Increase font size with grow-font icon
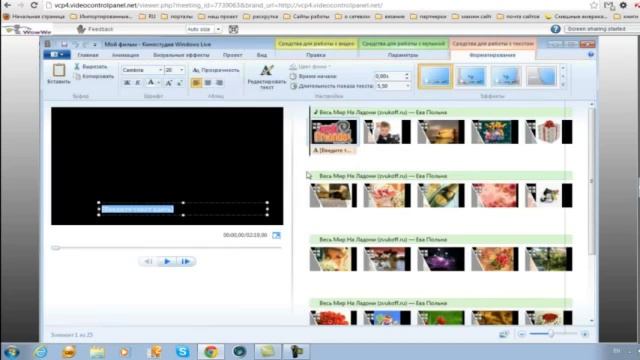This screenshot has height=360, width=640. [169, 83]
